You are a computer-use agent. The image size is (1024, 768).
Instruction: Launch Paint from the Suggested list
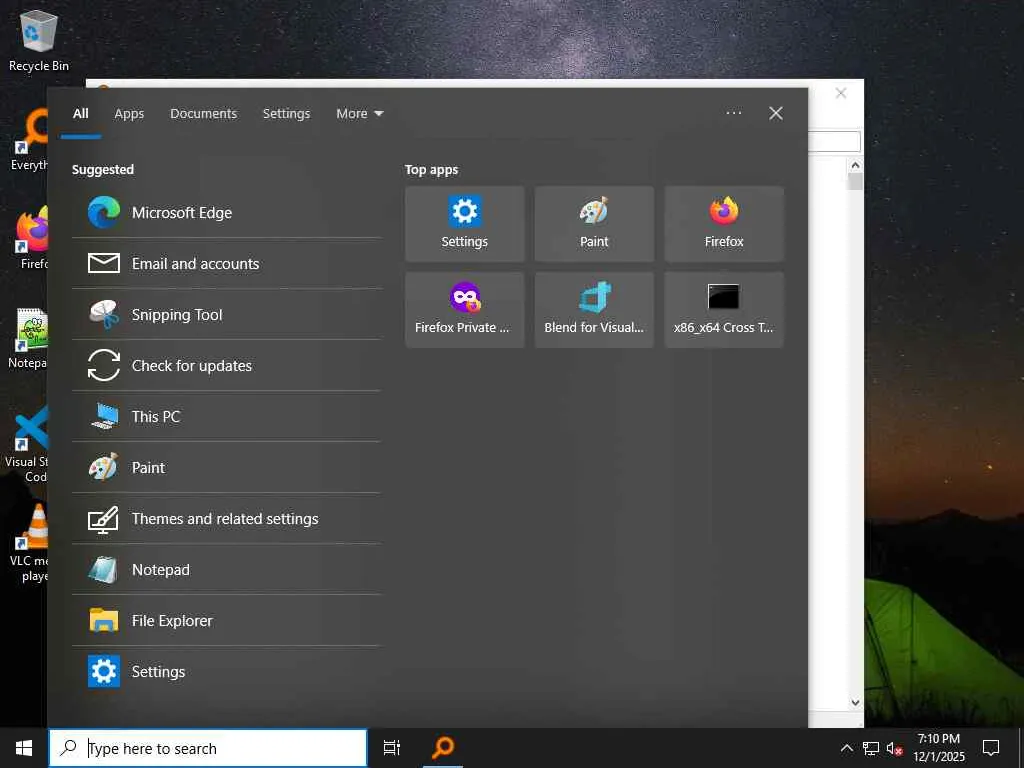[226, 467]
